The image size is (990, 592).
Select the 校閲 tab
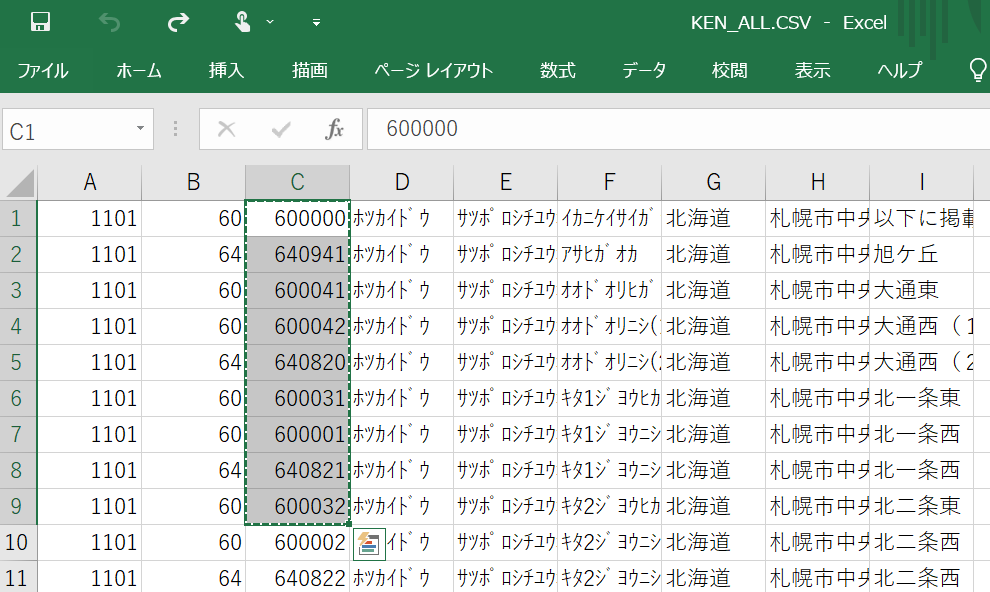[x=730, y=70]
